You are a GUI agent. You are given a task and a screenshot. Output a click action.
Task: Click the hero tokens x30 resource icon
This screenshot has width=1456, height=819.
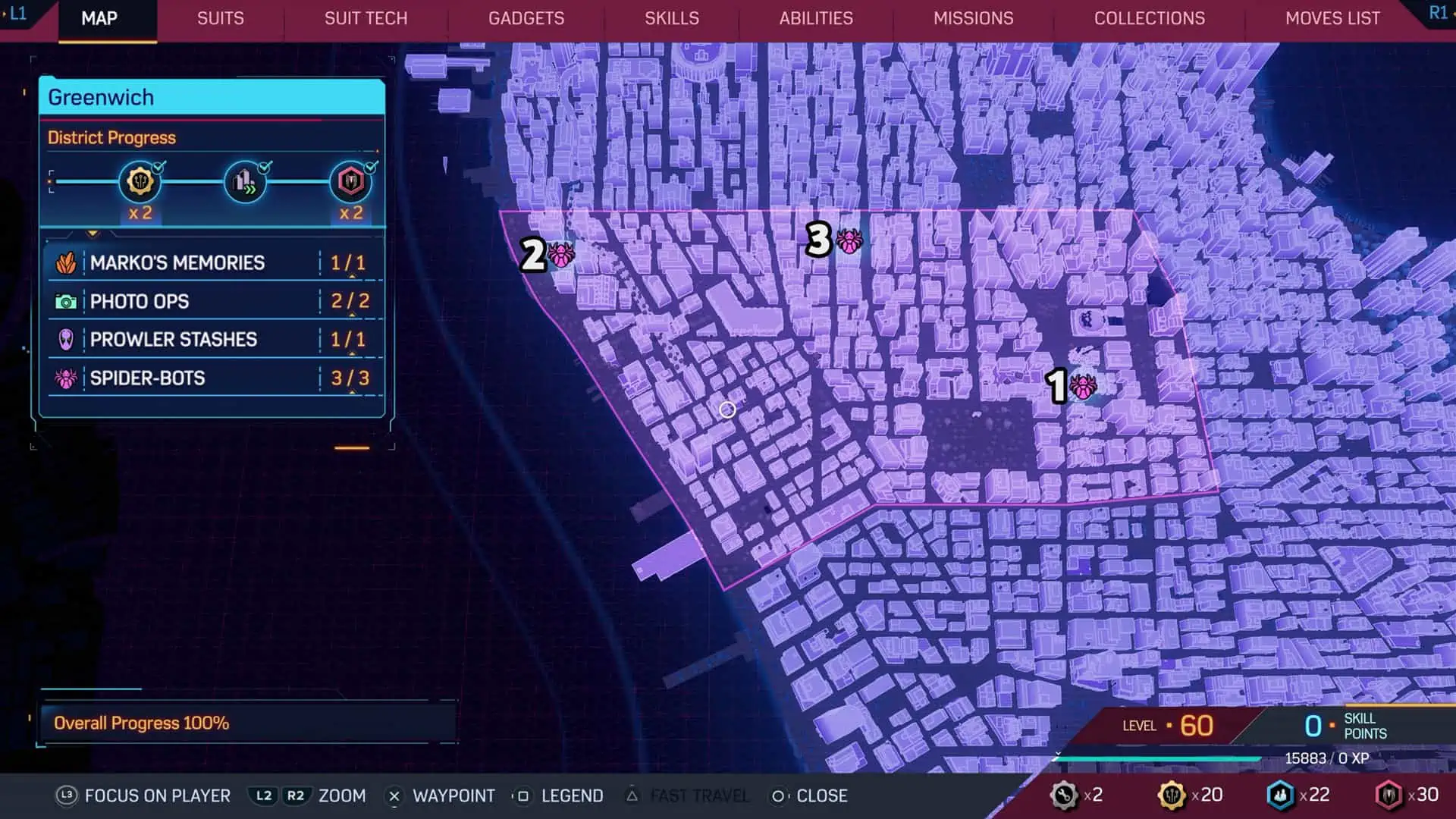[1389, 795]
